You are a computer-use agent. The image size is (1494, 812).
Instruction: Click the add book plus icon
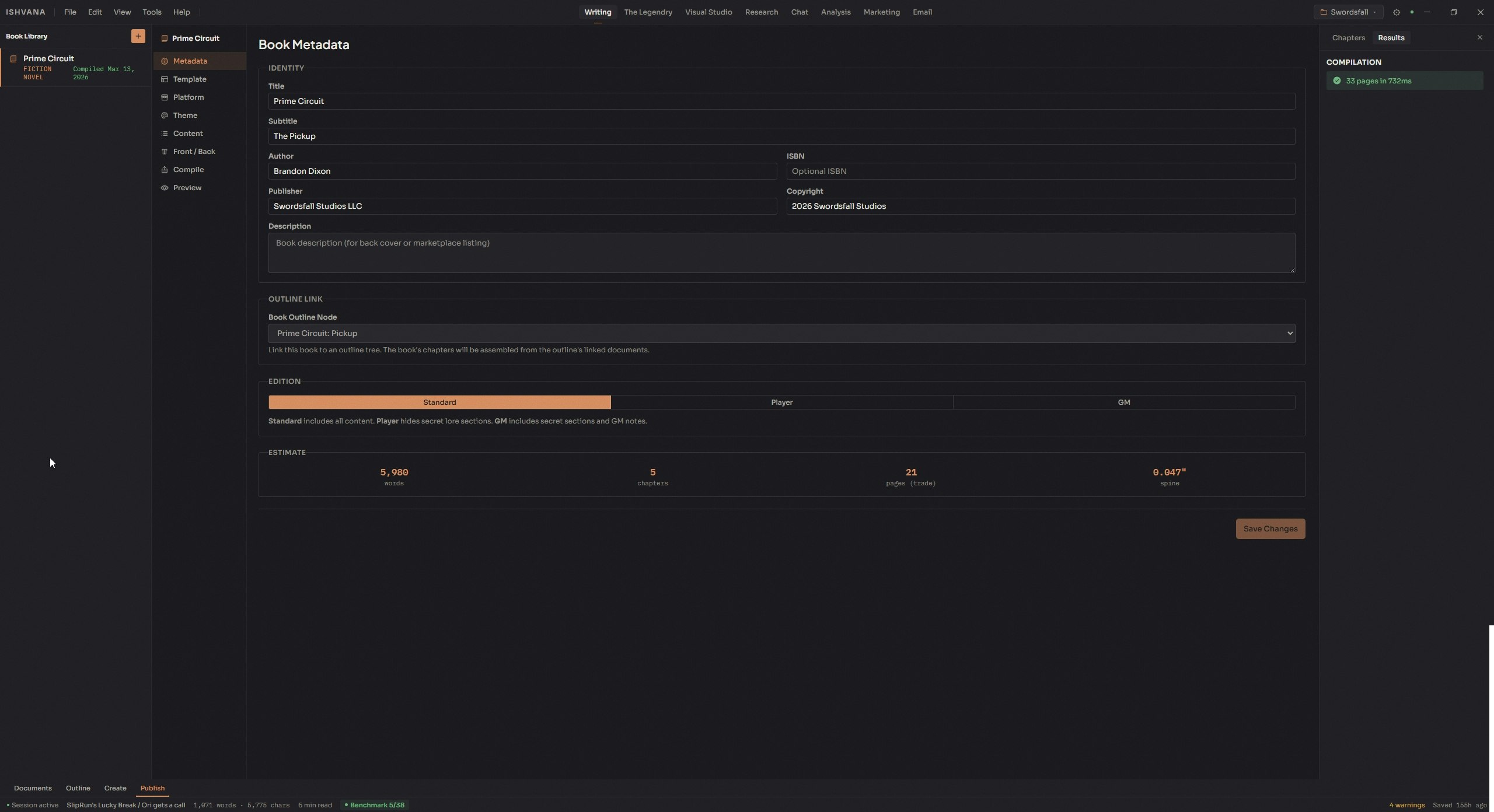[x=138, y=36]
